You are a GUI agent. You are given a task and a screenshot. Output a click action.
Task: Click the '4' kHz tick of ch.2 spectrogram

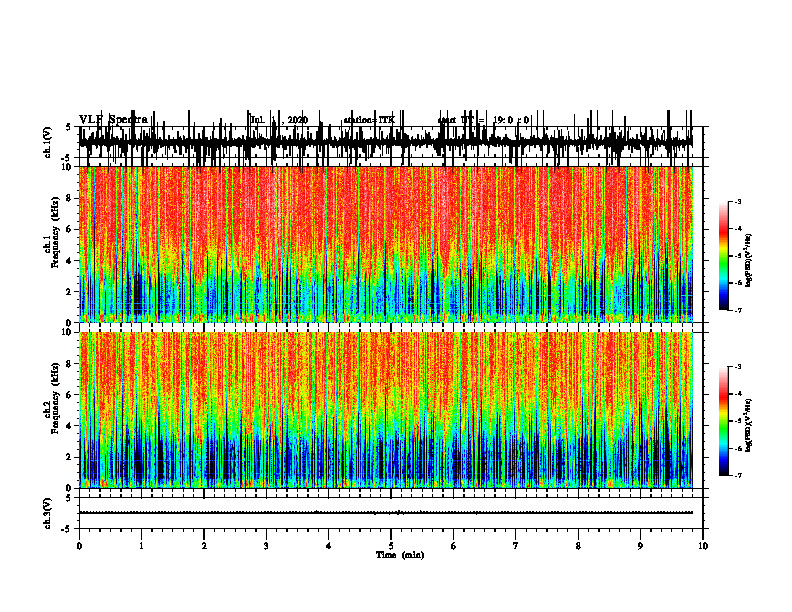click(70, 426)
